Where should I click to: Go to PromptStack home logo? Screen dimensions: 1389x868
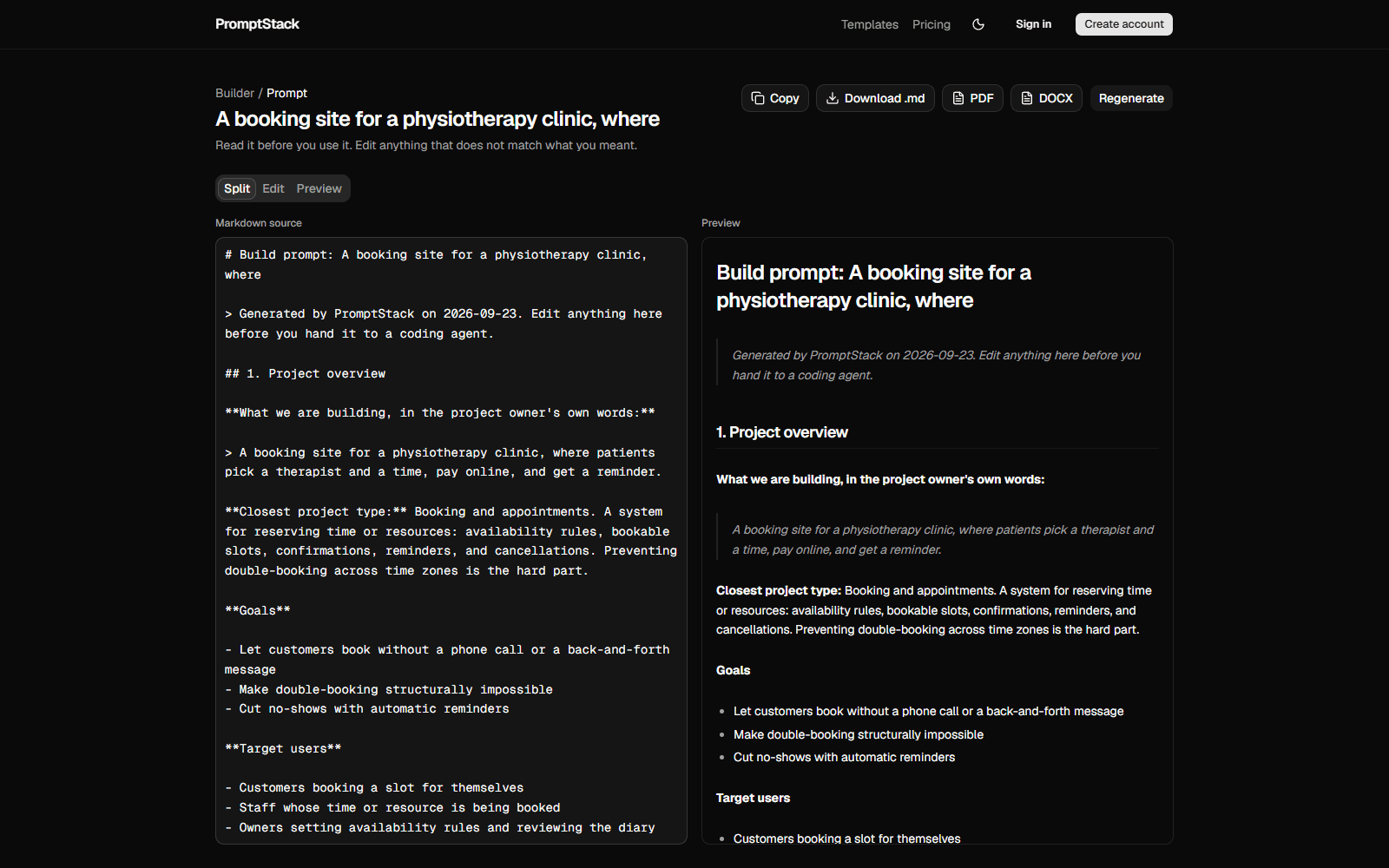click(x=257, y=24)
